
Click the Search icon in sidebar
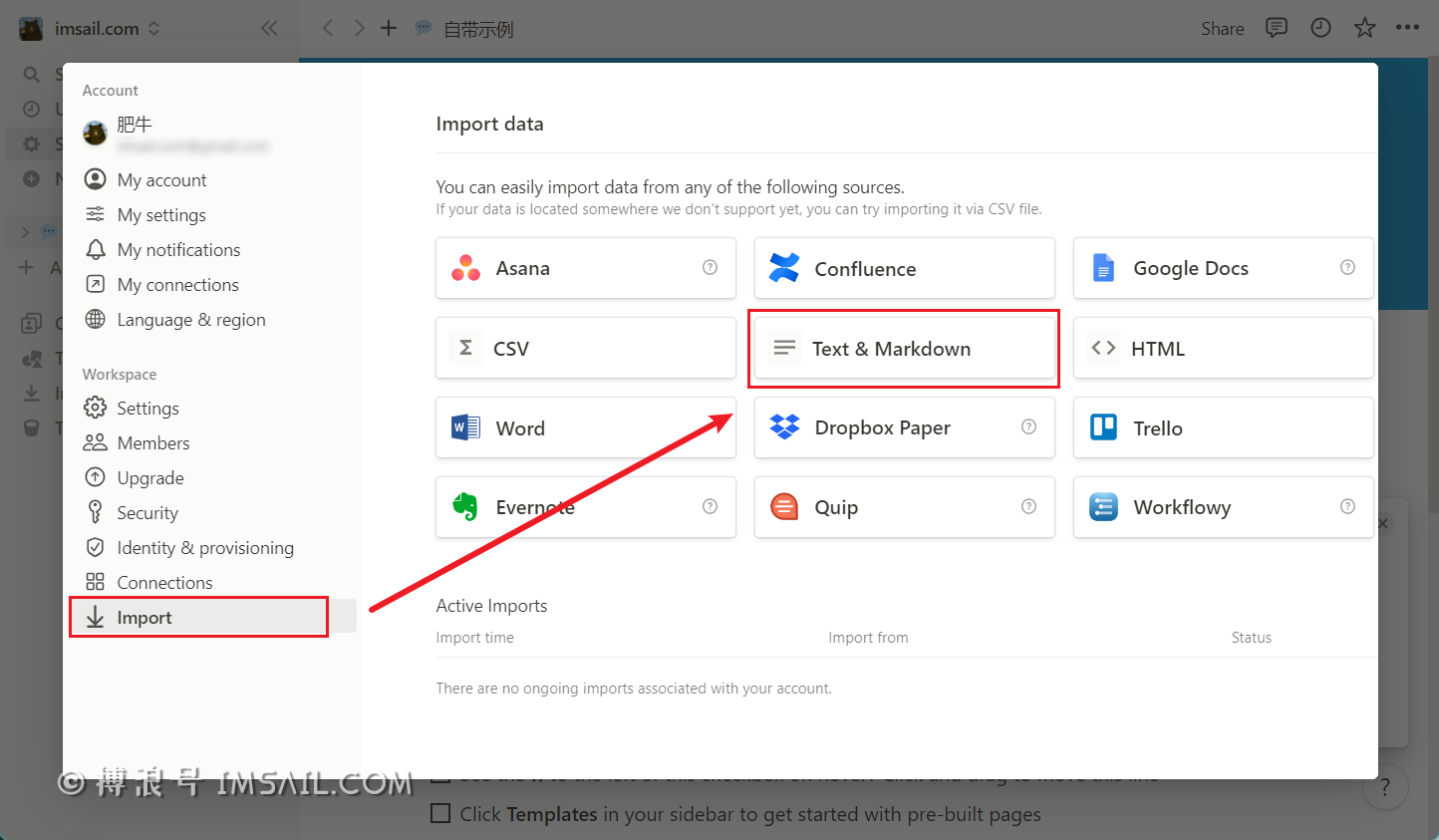click(31, 75)
